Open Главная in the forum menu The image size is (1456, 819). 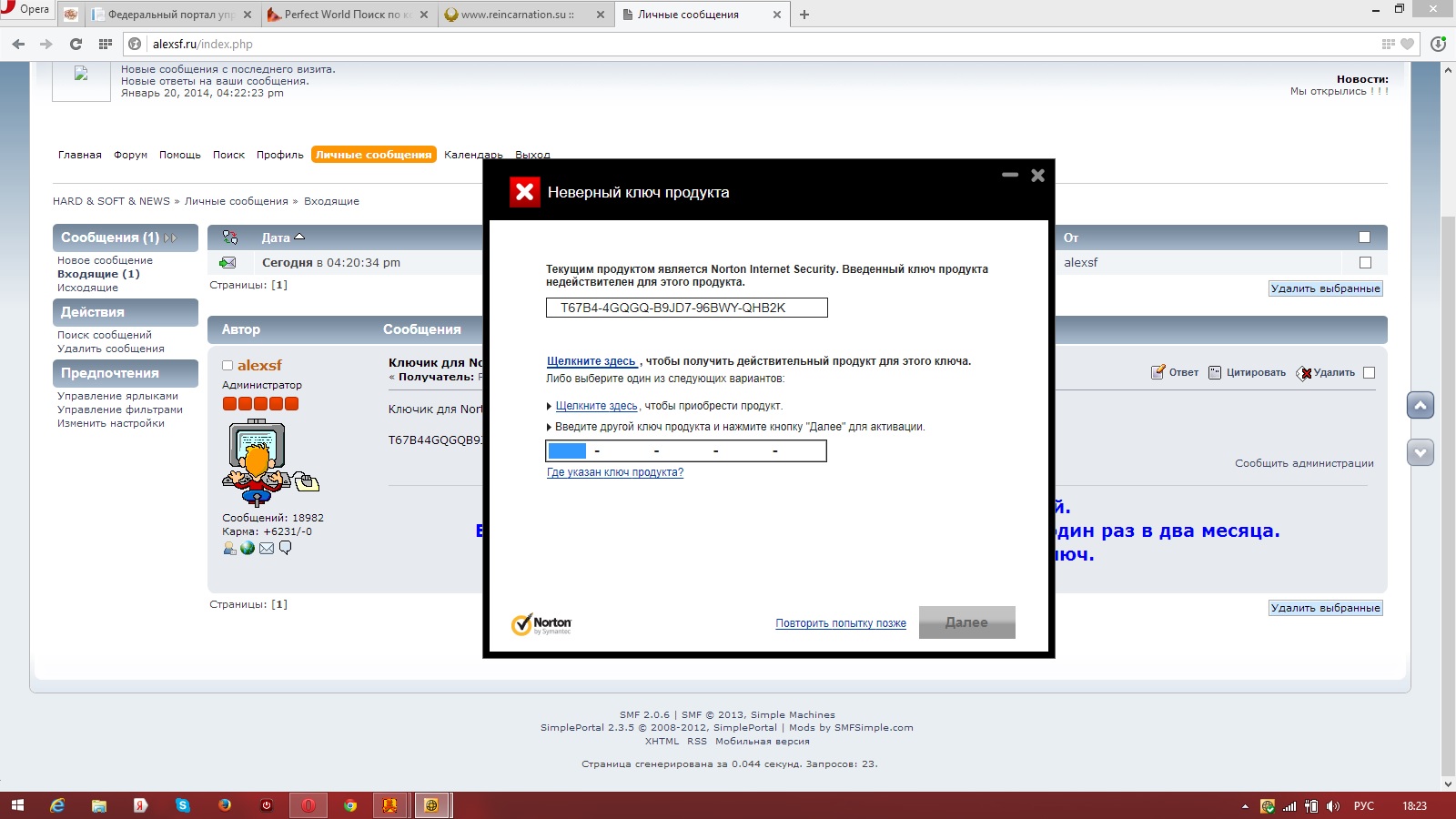pyautogui.click(x=80, y=155)
